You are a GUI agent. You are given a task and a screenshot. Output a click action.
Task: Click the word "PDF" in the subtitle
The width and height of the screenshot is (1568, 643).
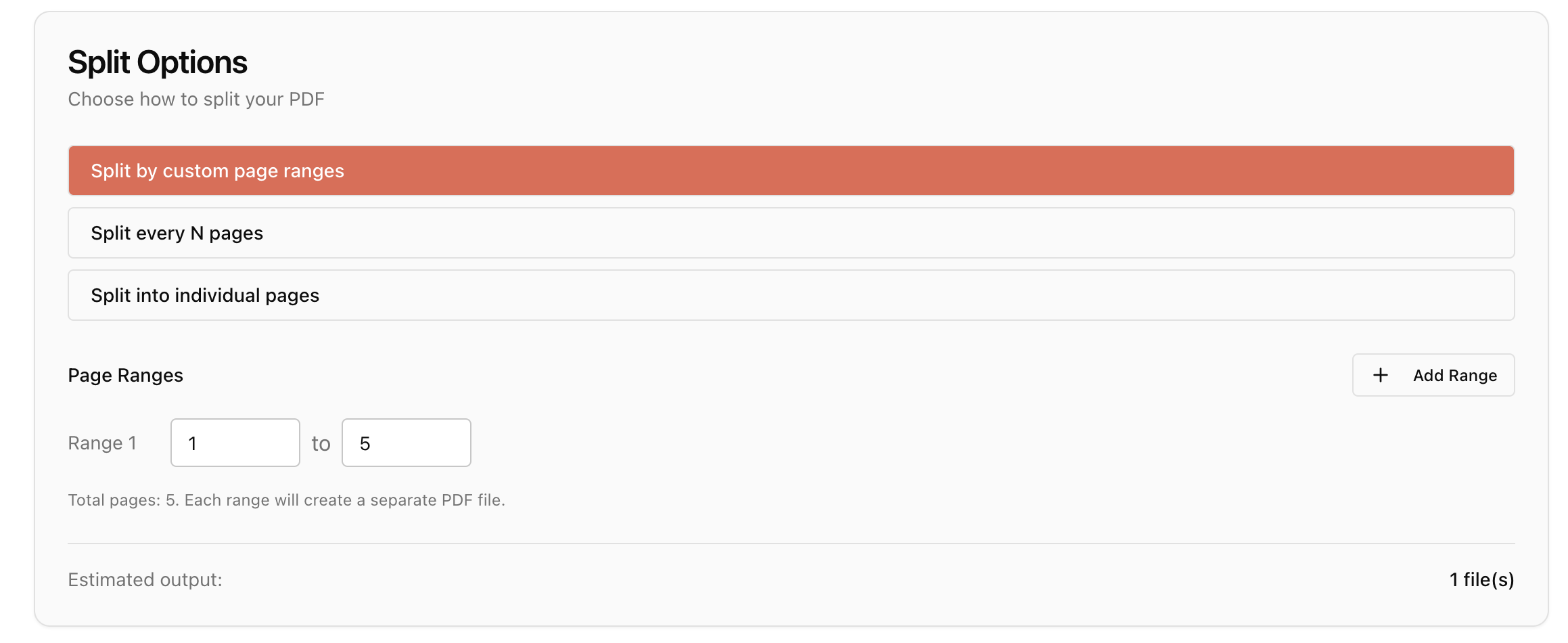(x=306, y=99)
